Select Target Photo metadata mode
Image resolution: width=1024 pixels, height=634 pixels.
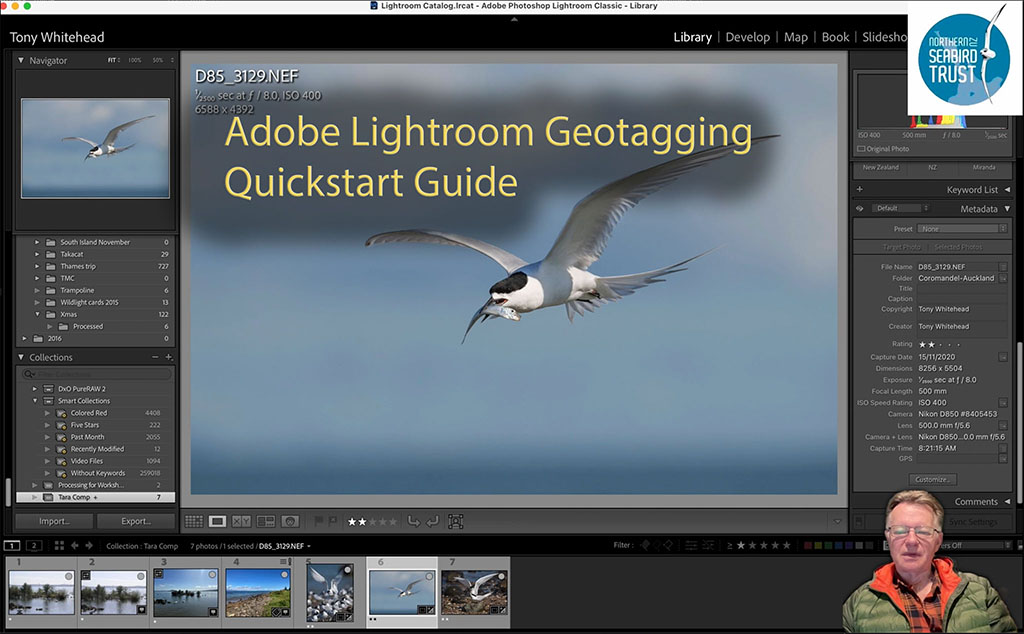point(901,247)
